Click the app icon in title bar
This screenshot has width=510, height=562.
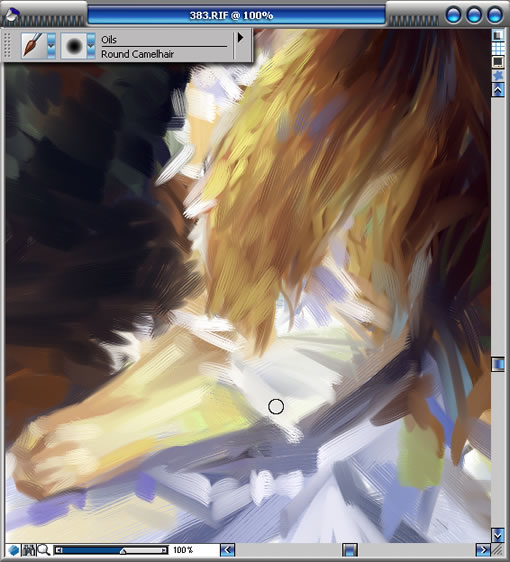coord(12,14)
